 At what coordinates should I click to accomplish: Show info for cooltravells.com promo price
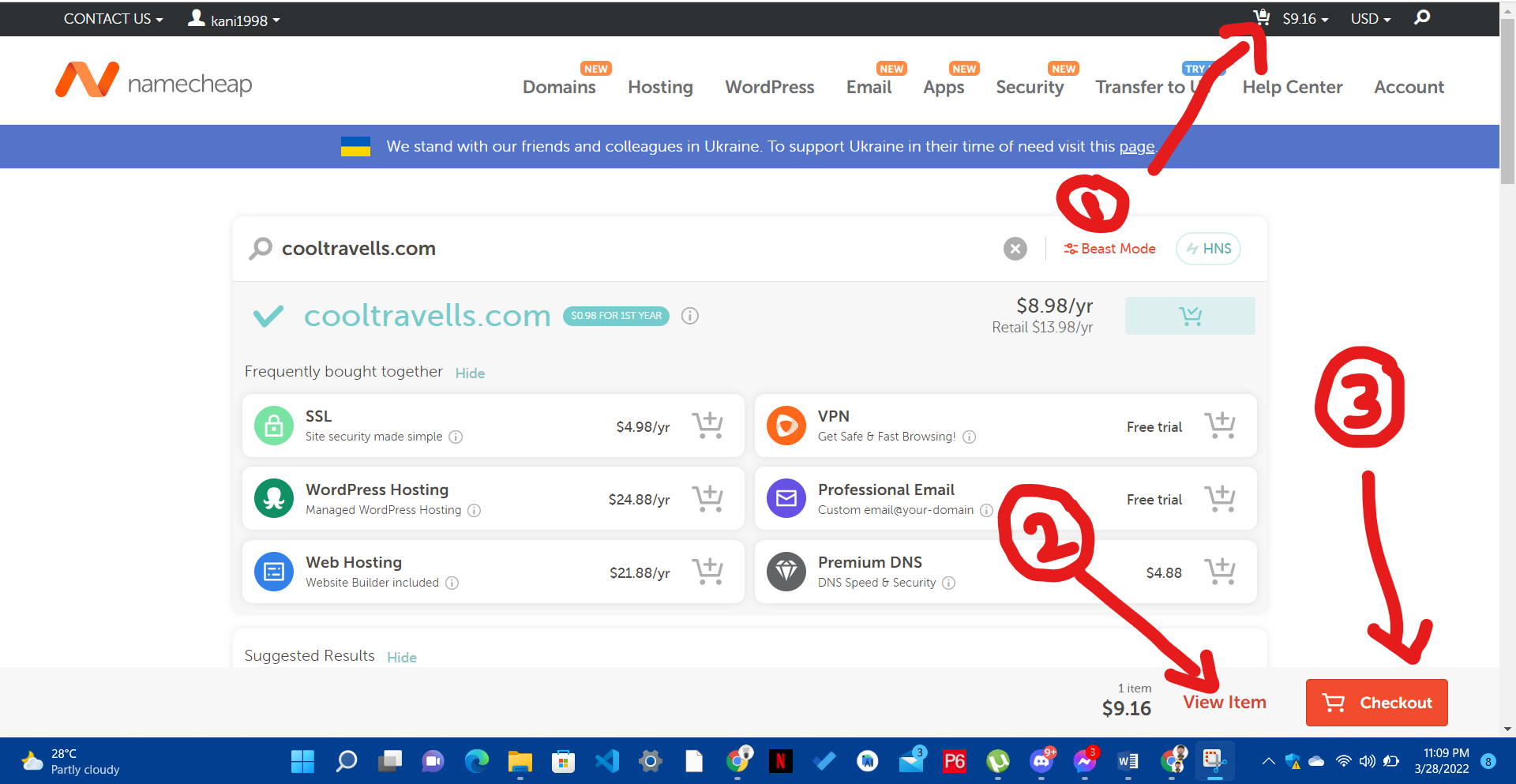coord(690,316)
